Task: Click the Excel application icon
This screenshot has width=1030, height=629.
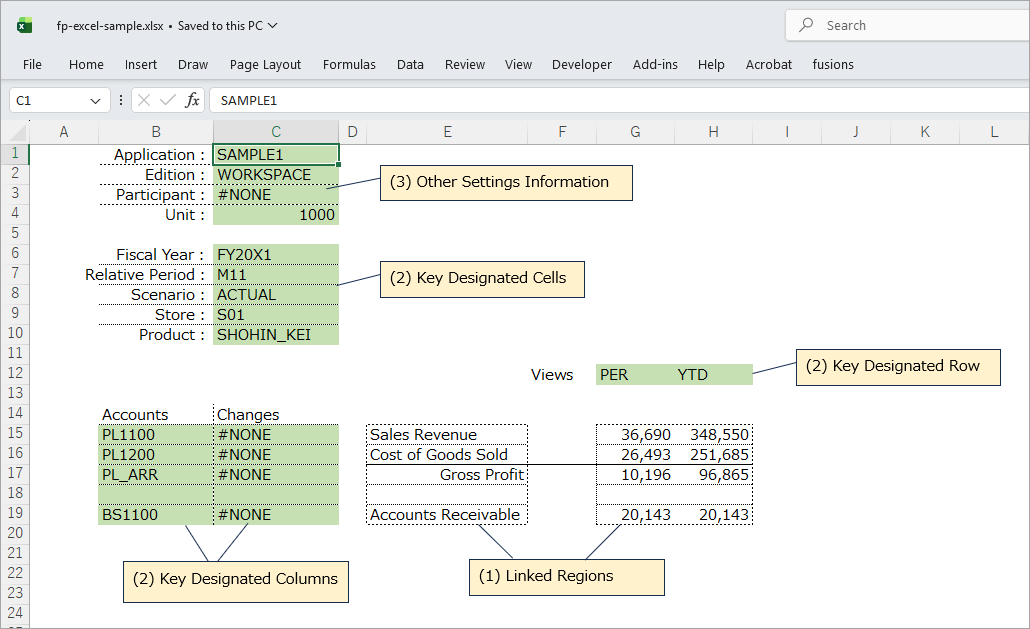Action: [22, 25]
